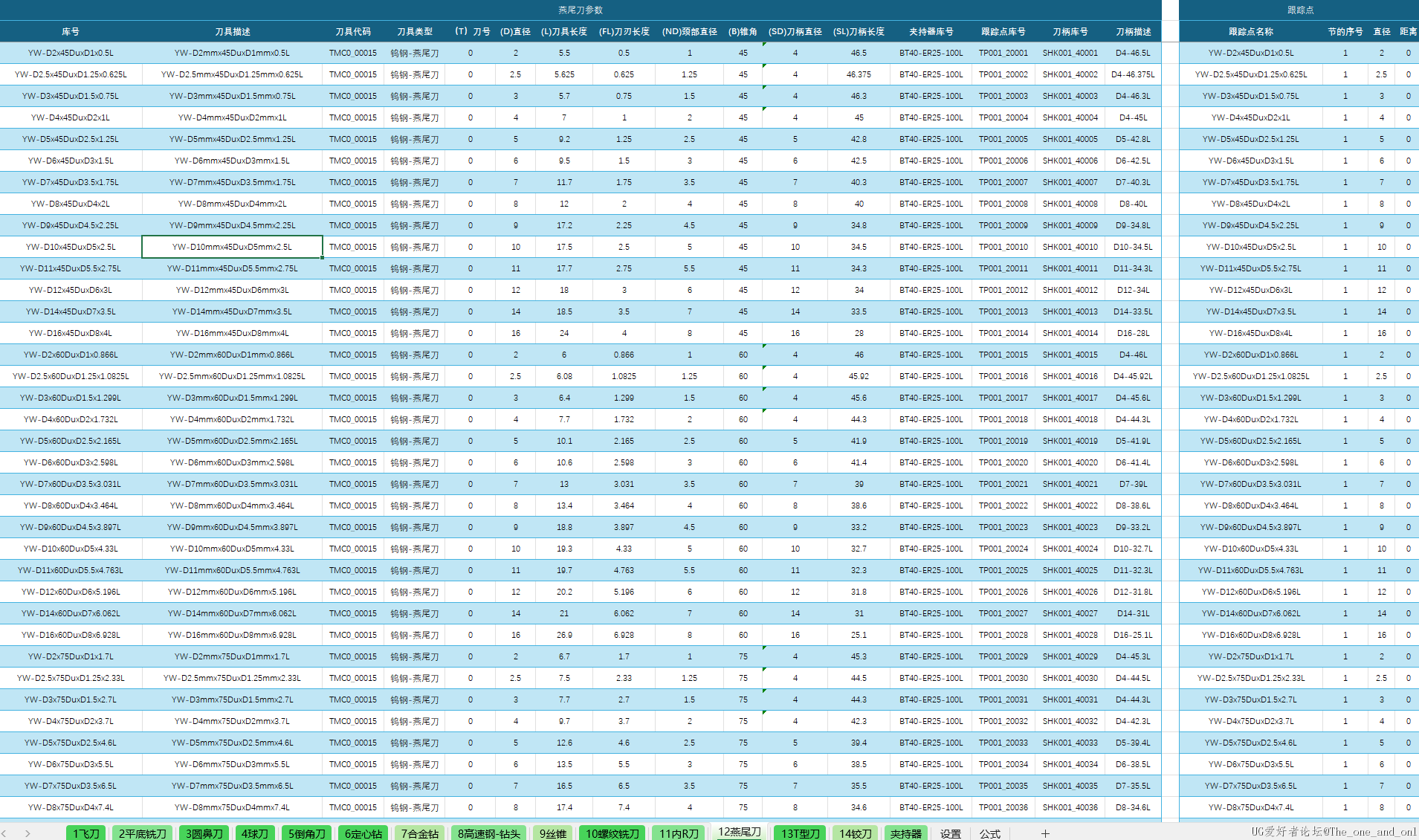Image resolution: width=1419 pixels, height=840 pixels.
Task: Select the highlighted cell YW-D10mmx45DuxD5mmx2.5L
Action: [232, 247]
